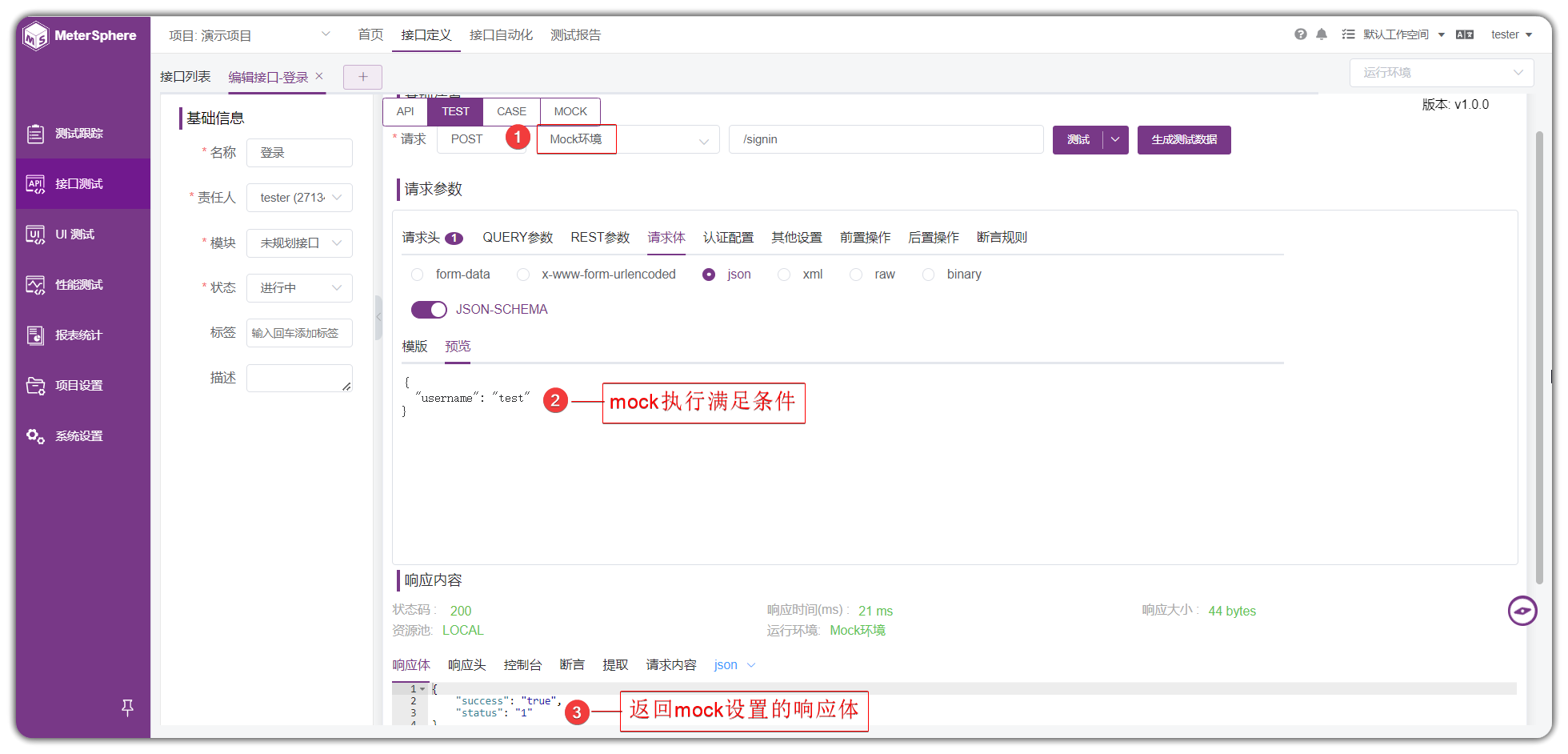Select xml body type radio
The width and height of the screenshot is (1568, 754).
[x=784, y=275]
